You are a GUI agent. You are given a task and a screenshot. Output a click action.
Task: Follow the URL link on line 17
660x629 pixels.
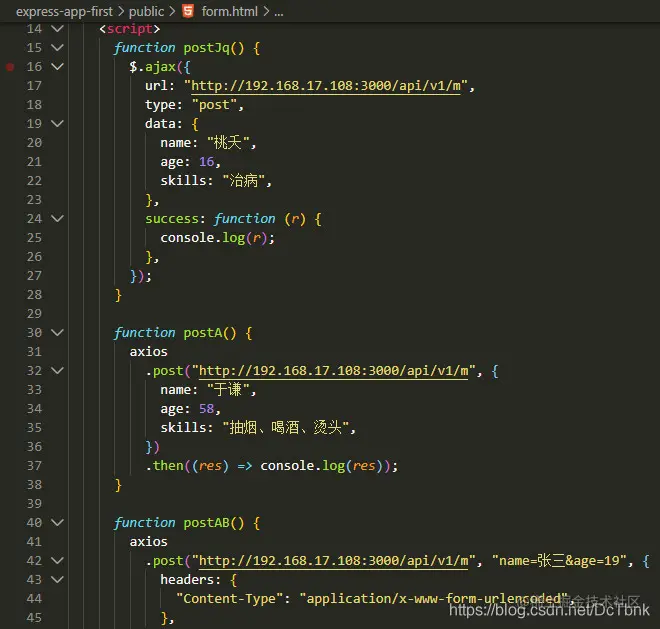(x=326, y=86)
